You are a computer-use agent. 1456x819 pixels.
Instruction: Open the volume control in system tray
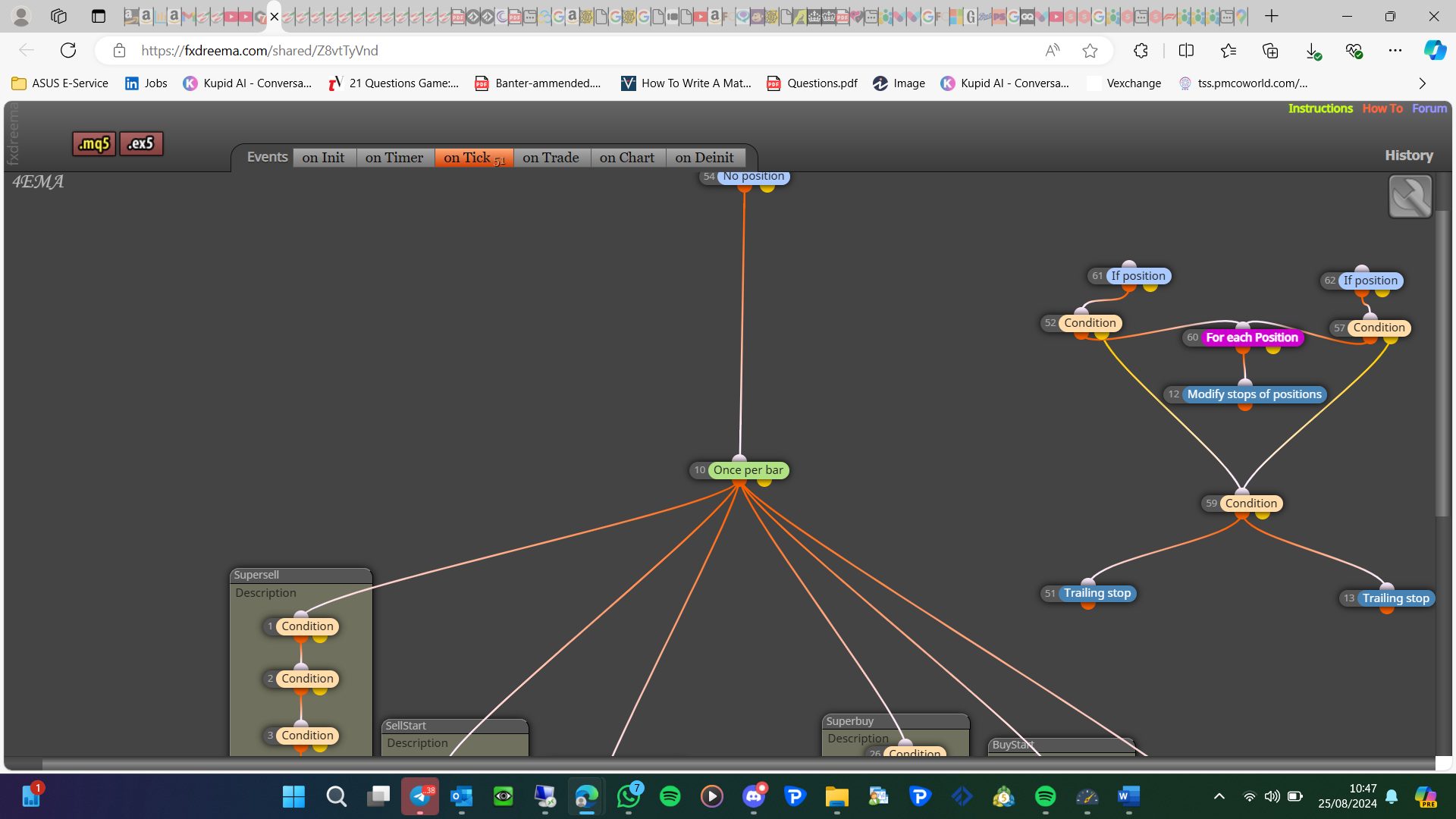1272,796
